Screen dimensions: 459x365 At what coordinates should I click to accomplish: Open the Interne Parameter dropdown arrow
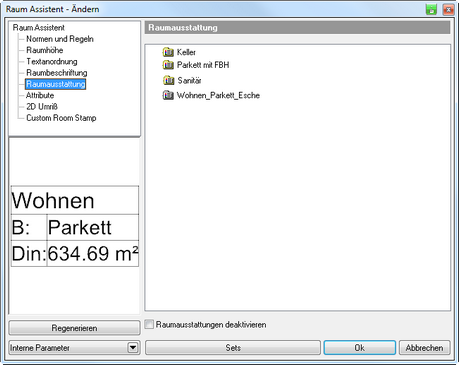[x=133, y=348]
